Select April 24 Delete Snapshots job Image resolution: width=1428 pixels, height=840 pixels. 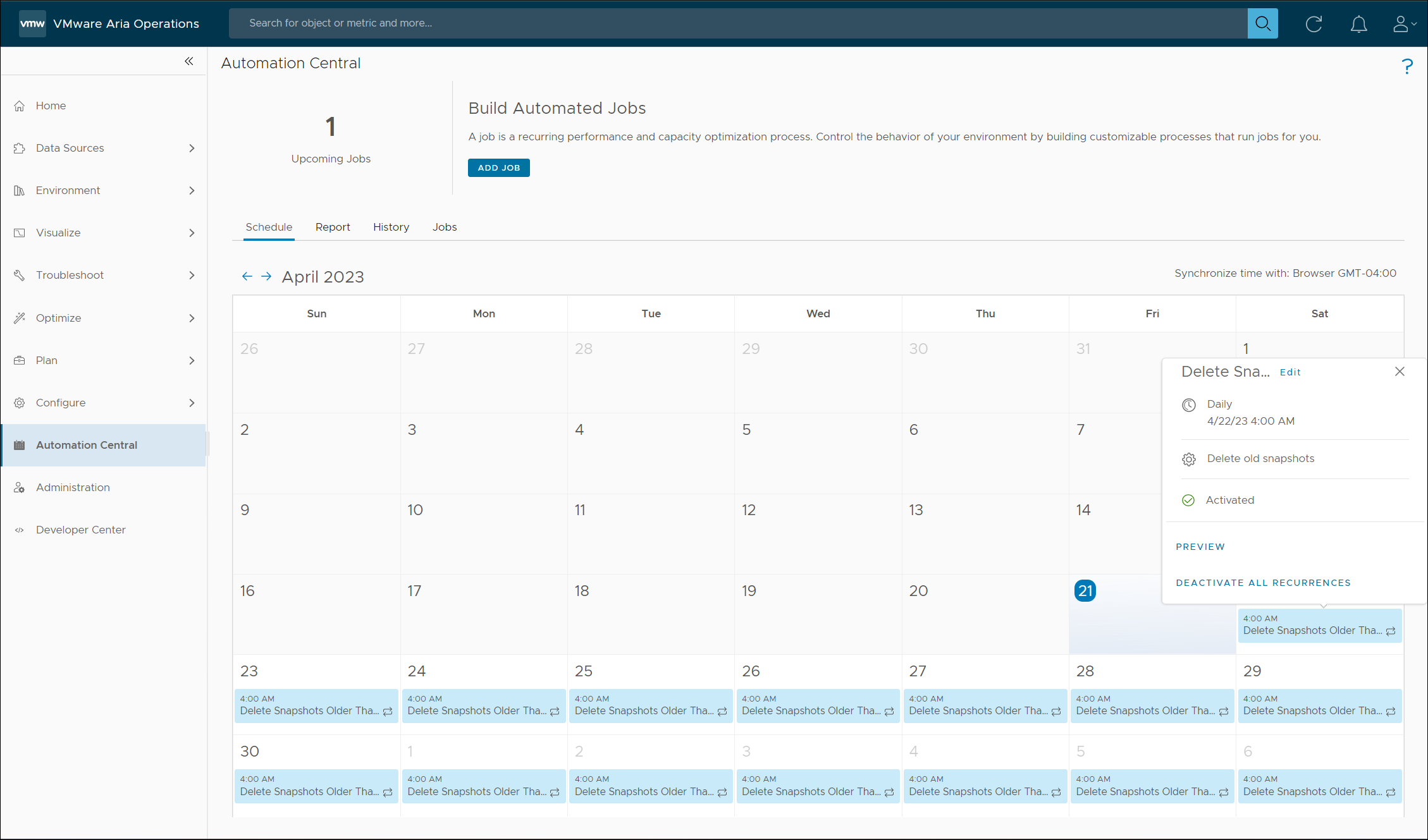(x=483, y=705)
